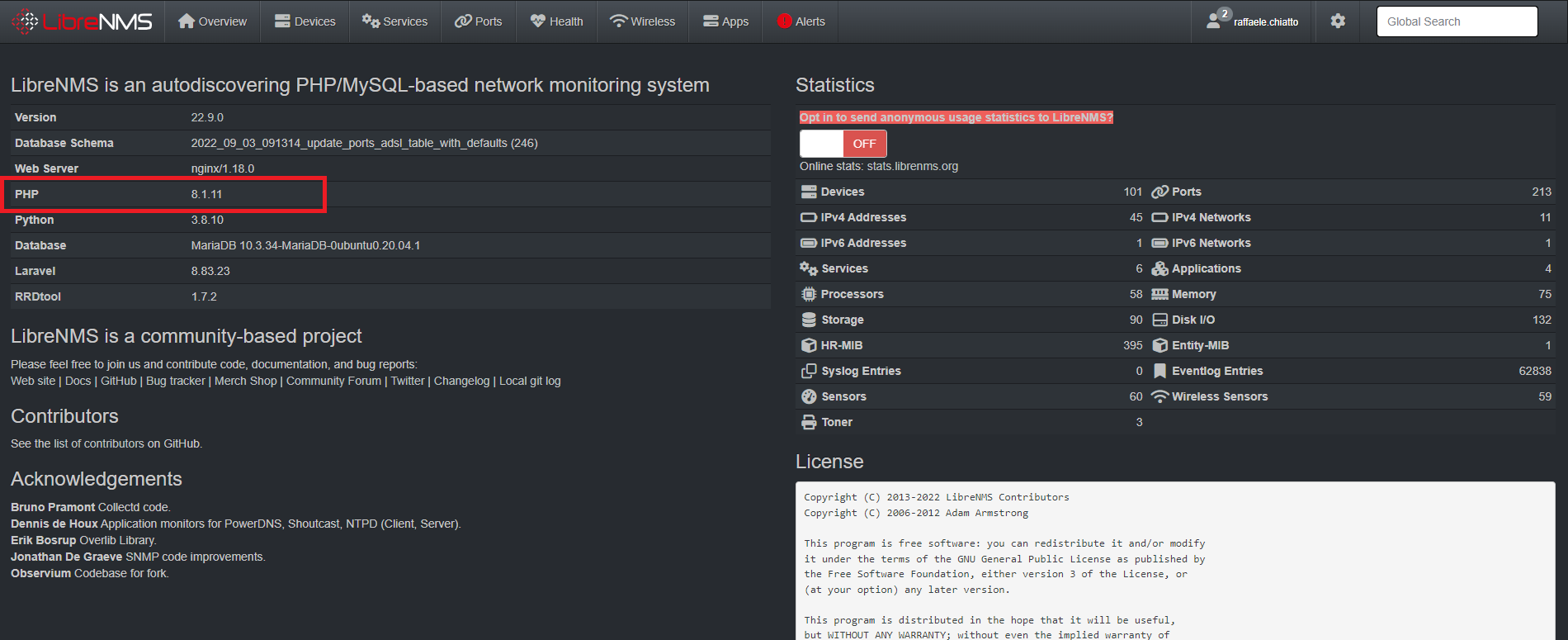The width and height of the screenshot is (1568, 640).
Task: Open the Overview menu
Action: click(212, 21)
